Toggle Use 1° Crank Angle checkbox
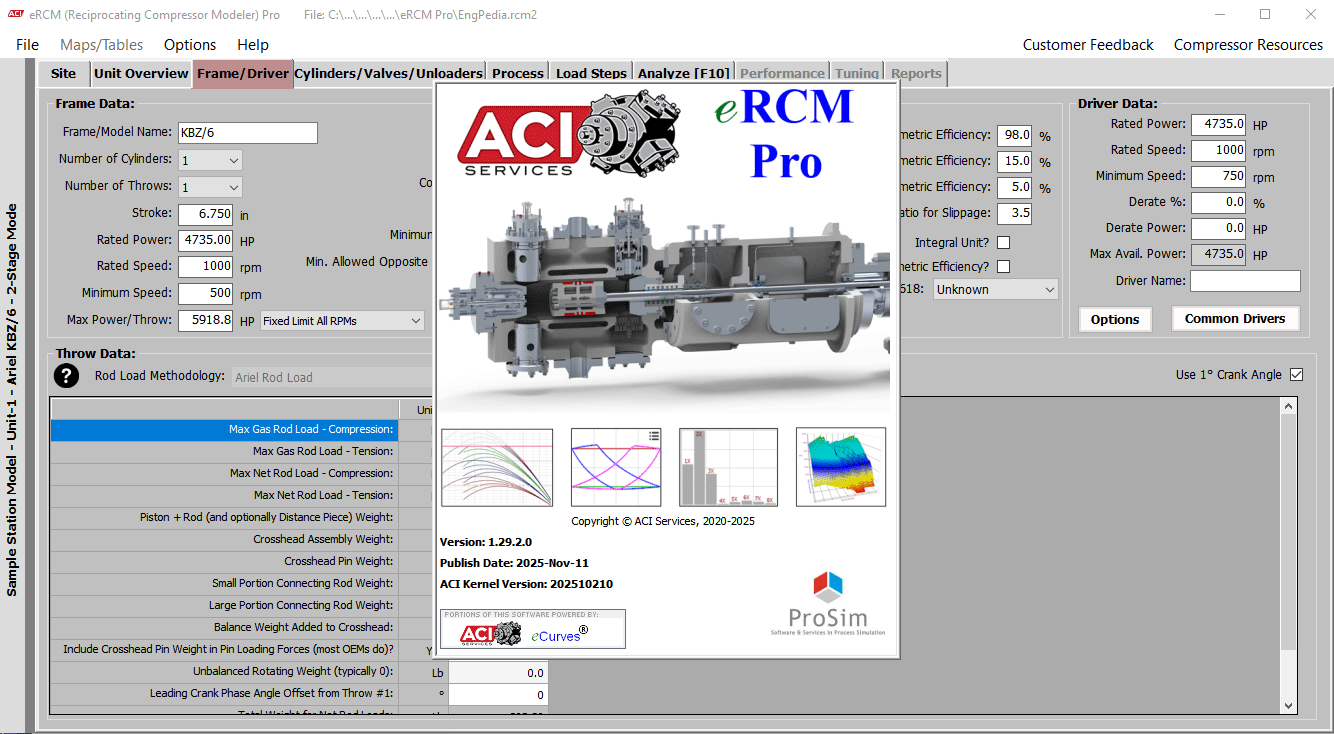Image resolution: width=1334 pixels, height=734 pixels. coord(1297,374)
